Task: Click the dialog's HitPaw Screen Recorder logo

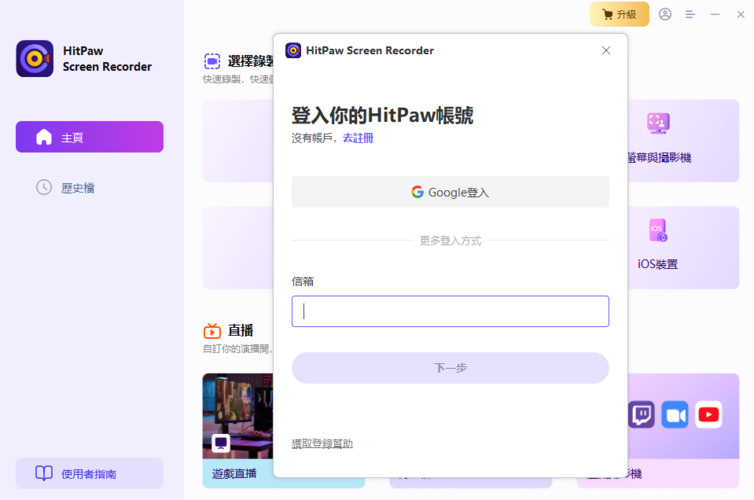Action: coord(293,50)
